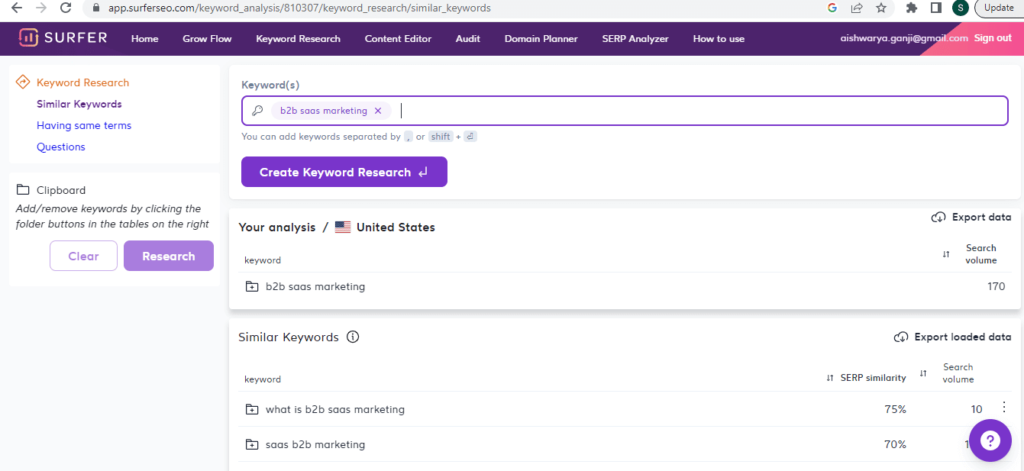Viewport: 1024px width, 471px height.
Task: Click the Sign out link
Action: tap(993, 38)
